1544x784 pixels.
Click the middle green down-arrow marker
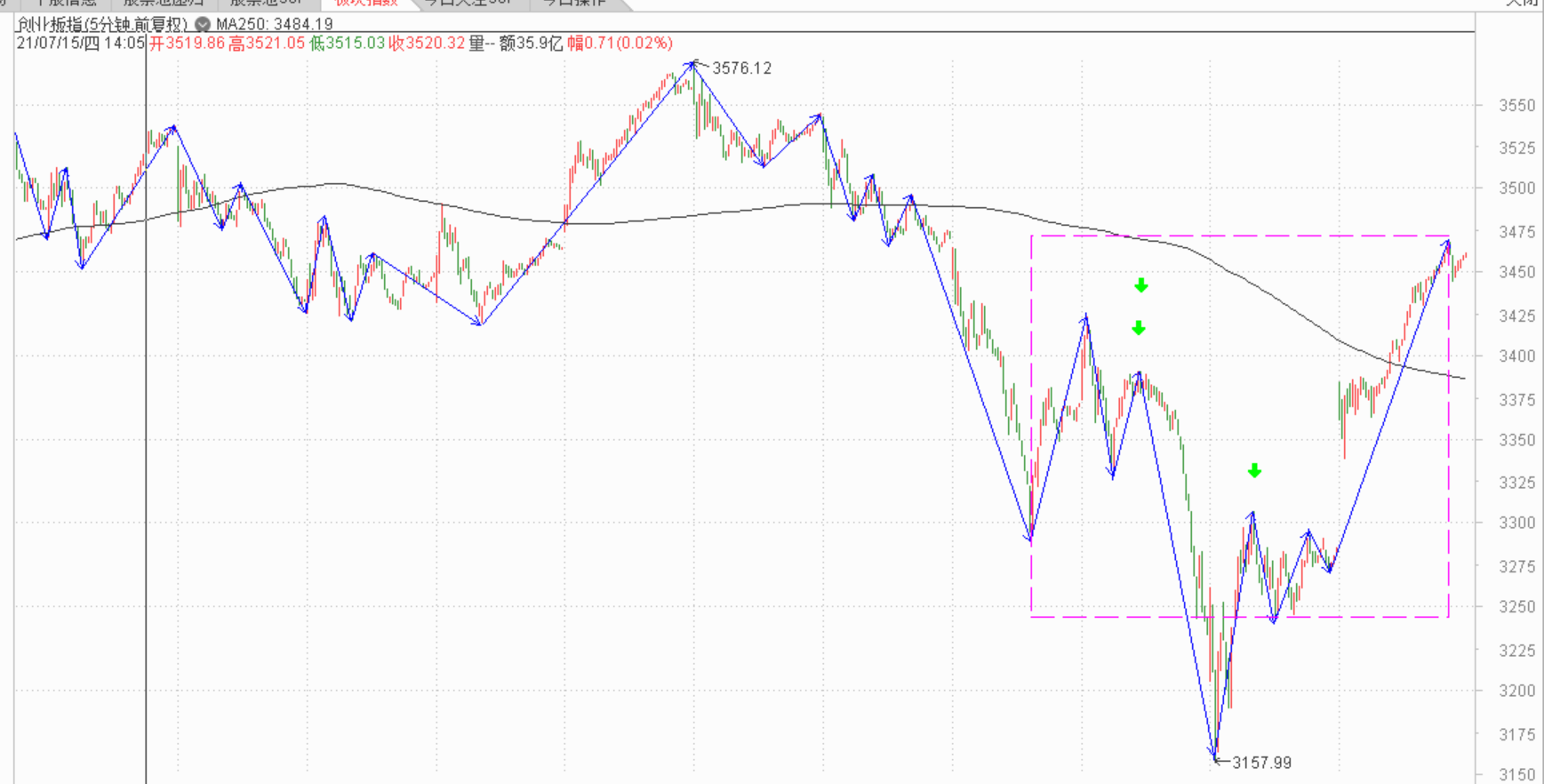(1139, 329)
